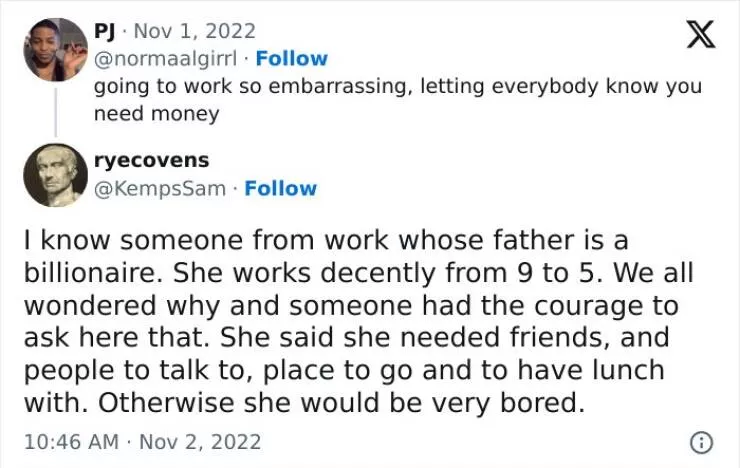This screenshot has height=468, width=740.
Task: Visit the @KempsSam handle
Action: pos(159,188)
